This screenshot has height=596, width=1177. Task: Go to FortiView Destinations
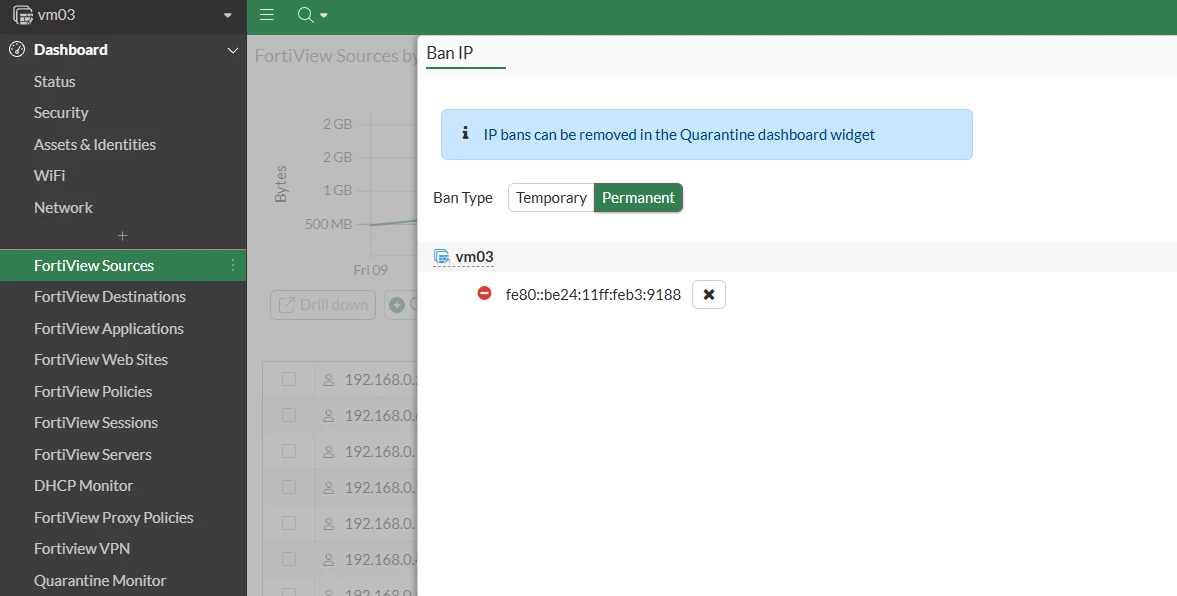pos(110,296)
